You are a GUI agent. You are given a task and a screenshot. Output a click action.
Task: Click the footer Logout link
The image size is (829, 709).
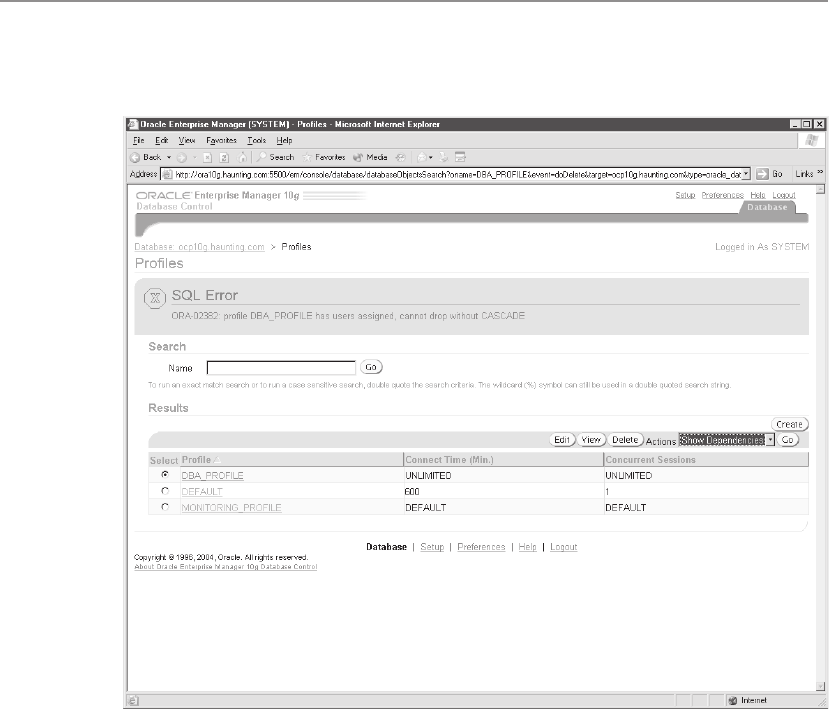[x=564, y=547]
